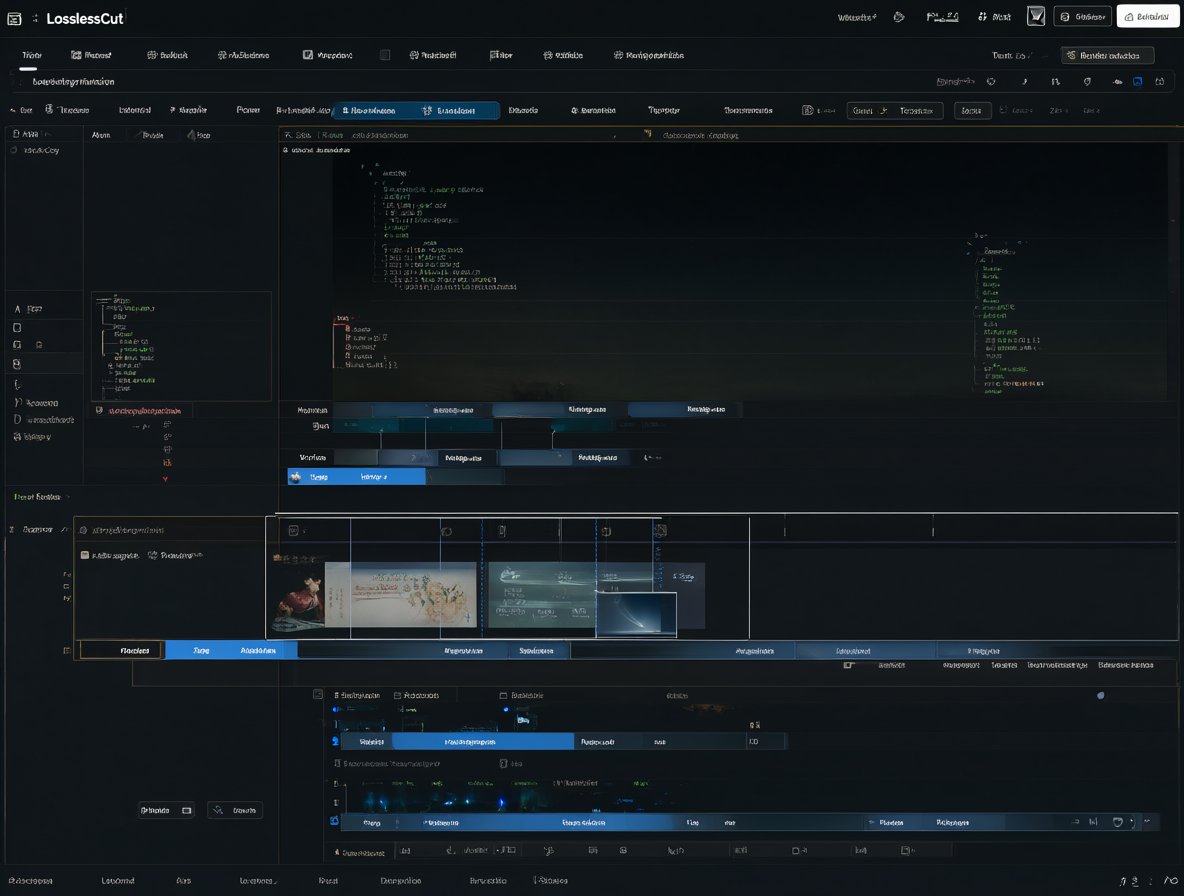The image size is (1184, 896).
Task: Expand the red downward arrow in the left panel
Action: point(165,479)
